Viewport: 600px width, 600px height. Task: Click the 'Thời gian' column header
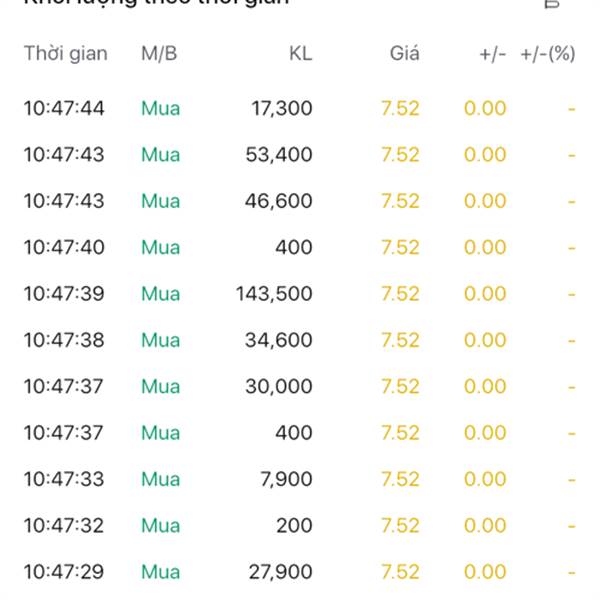point(65,54)
